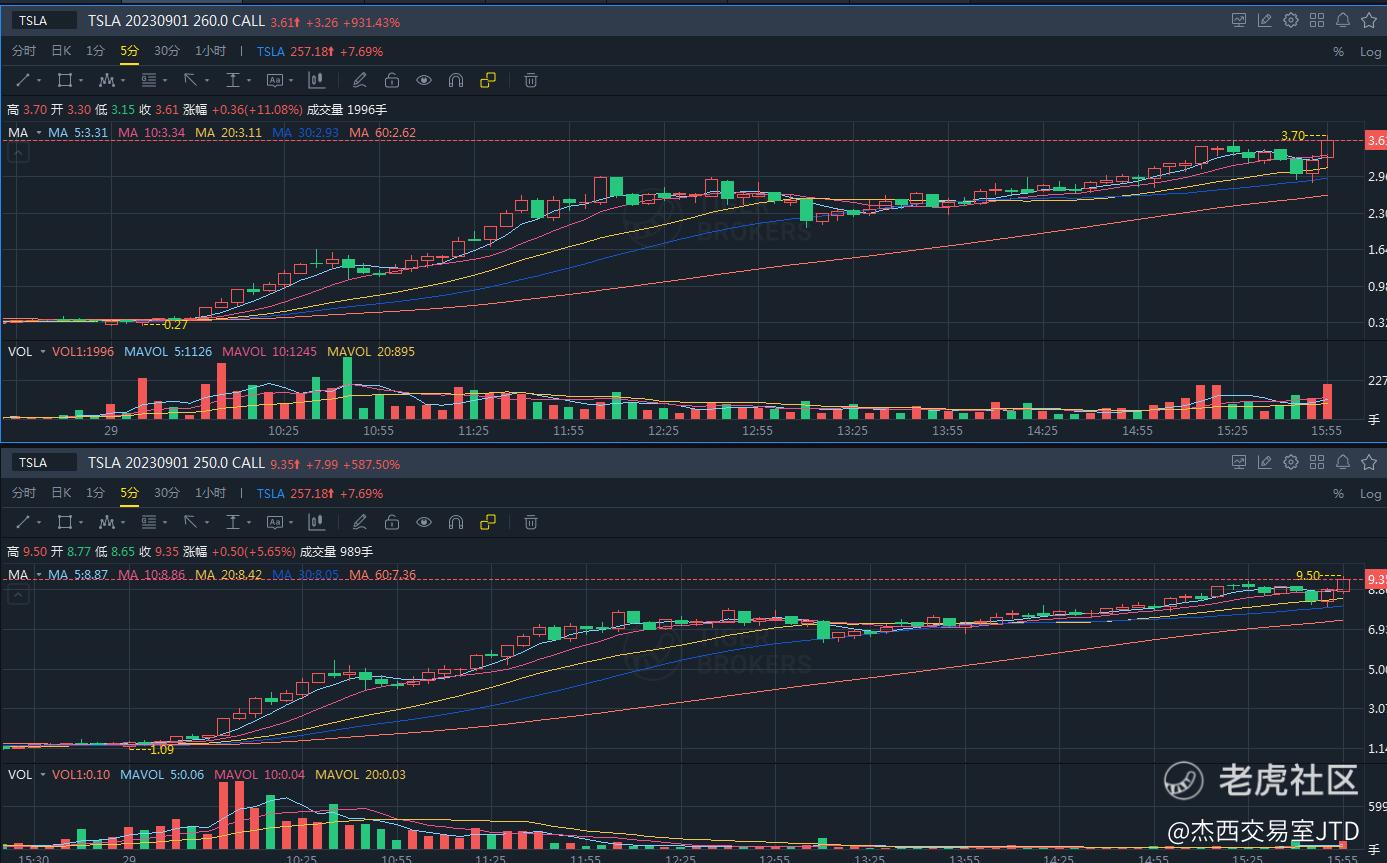
Task: Expand MA indicator dropdown in 260.0 CALL chart
Action: (39, 133)
